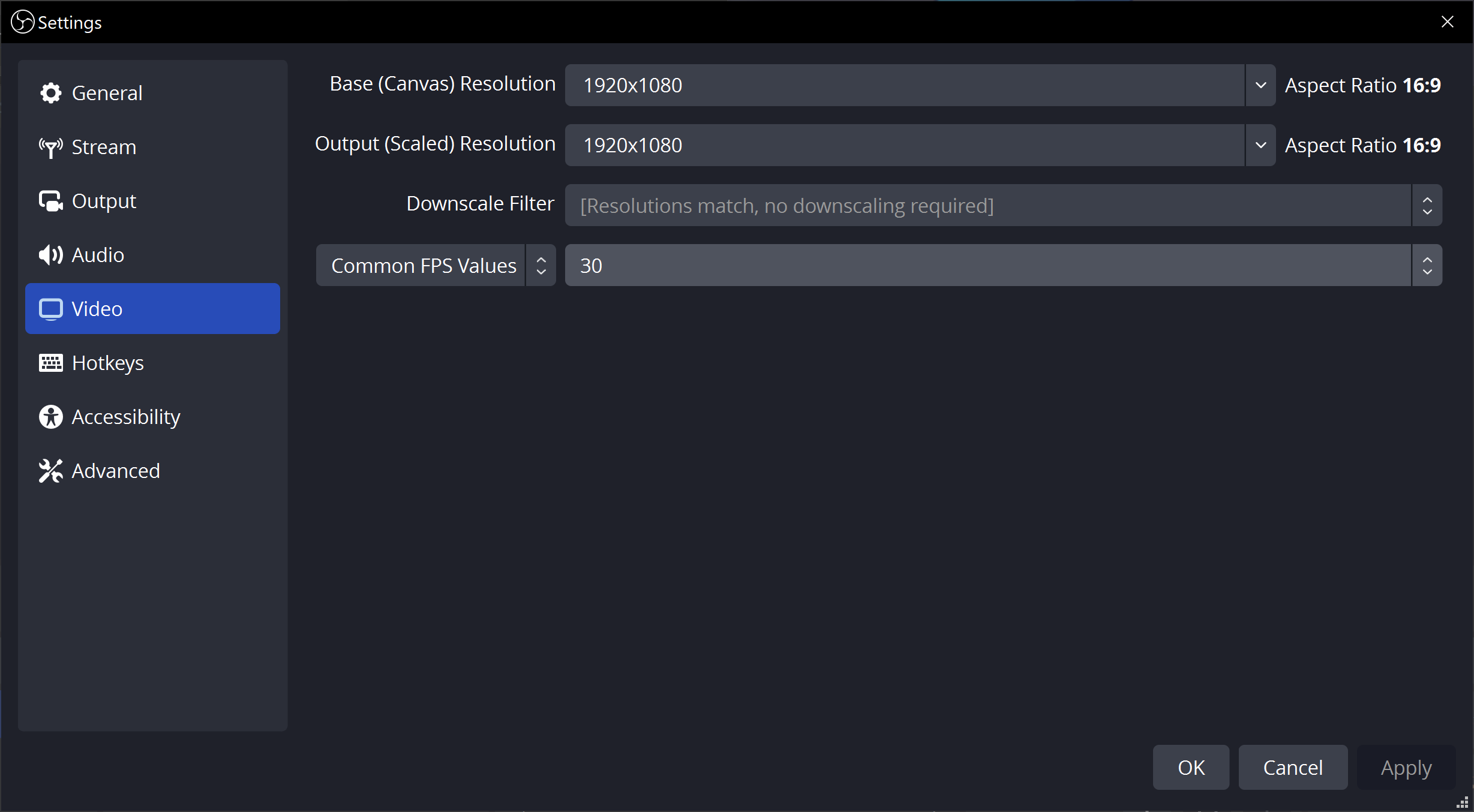1474x812 pixels.
Task: Click the General gear icon
Action: (51, 93)
